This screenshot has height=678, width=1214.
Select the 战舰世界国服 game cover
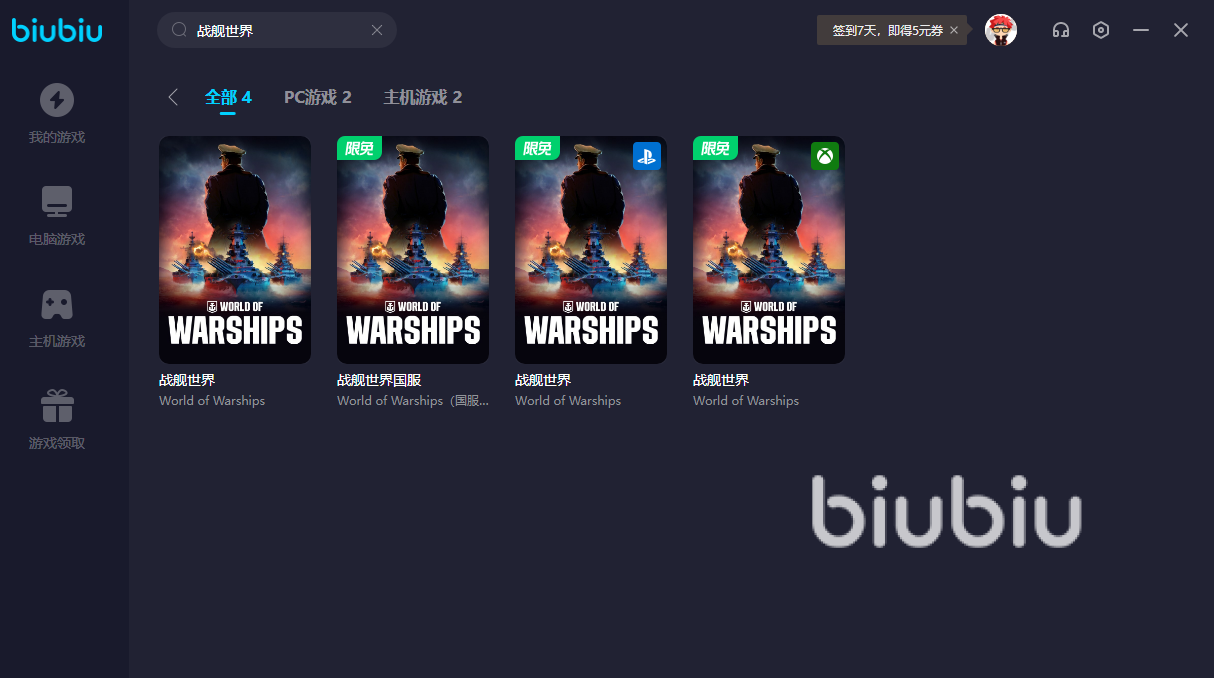click(x=413, y=250)
